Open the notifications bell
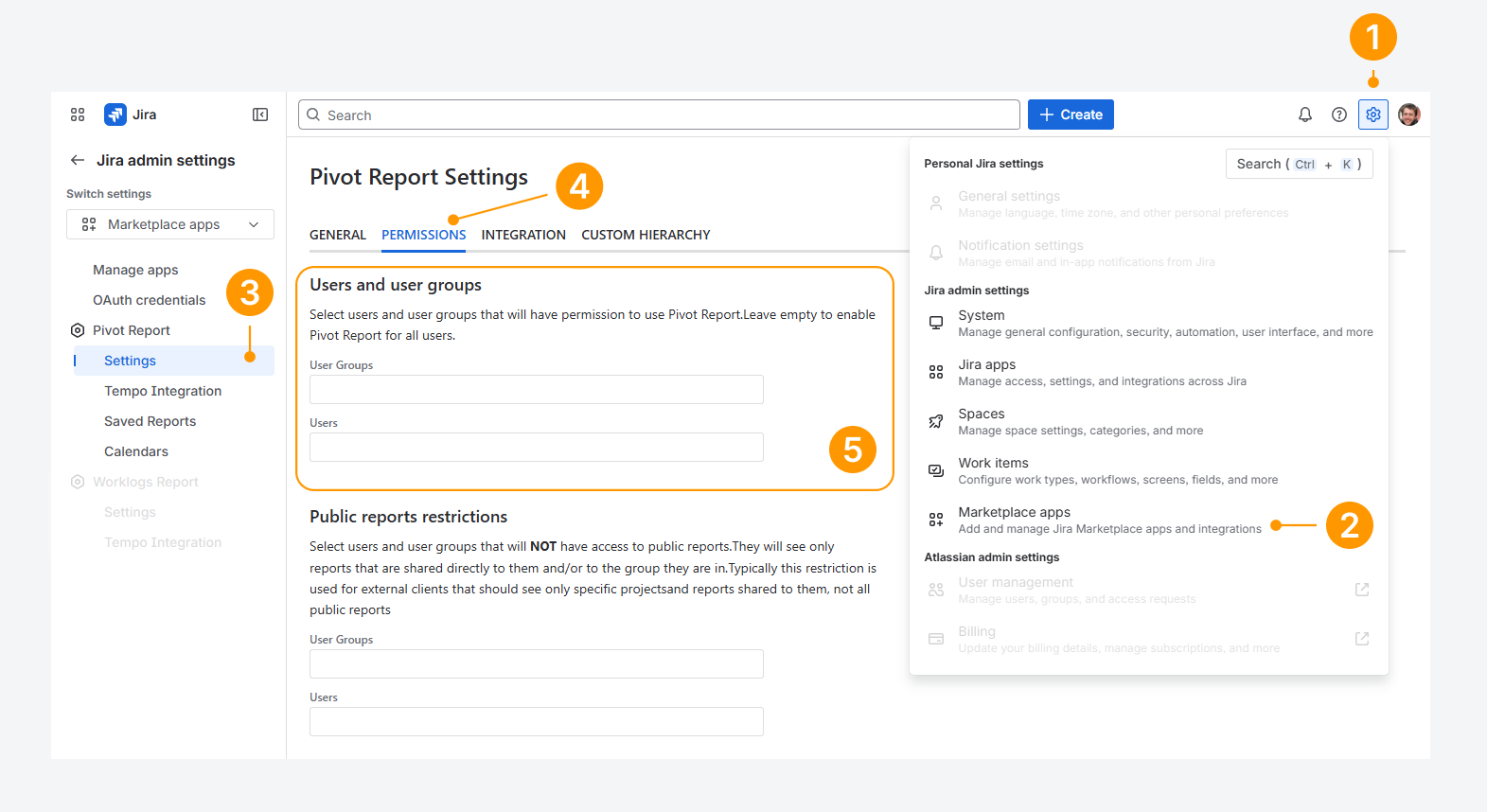The height and width of the screenshot is (812, 1487). click(1305, 115)
